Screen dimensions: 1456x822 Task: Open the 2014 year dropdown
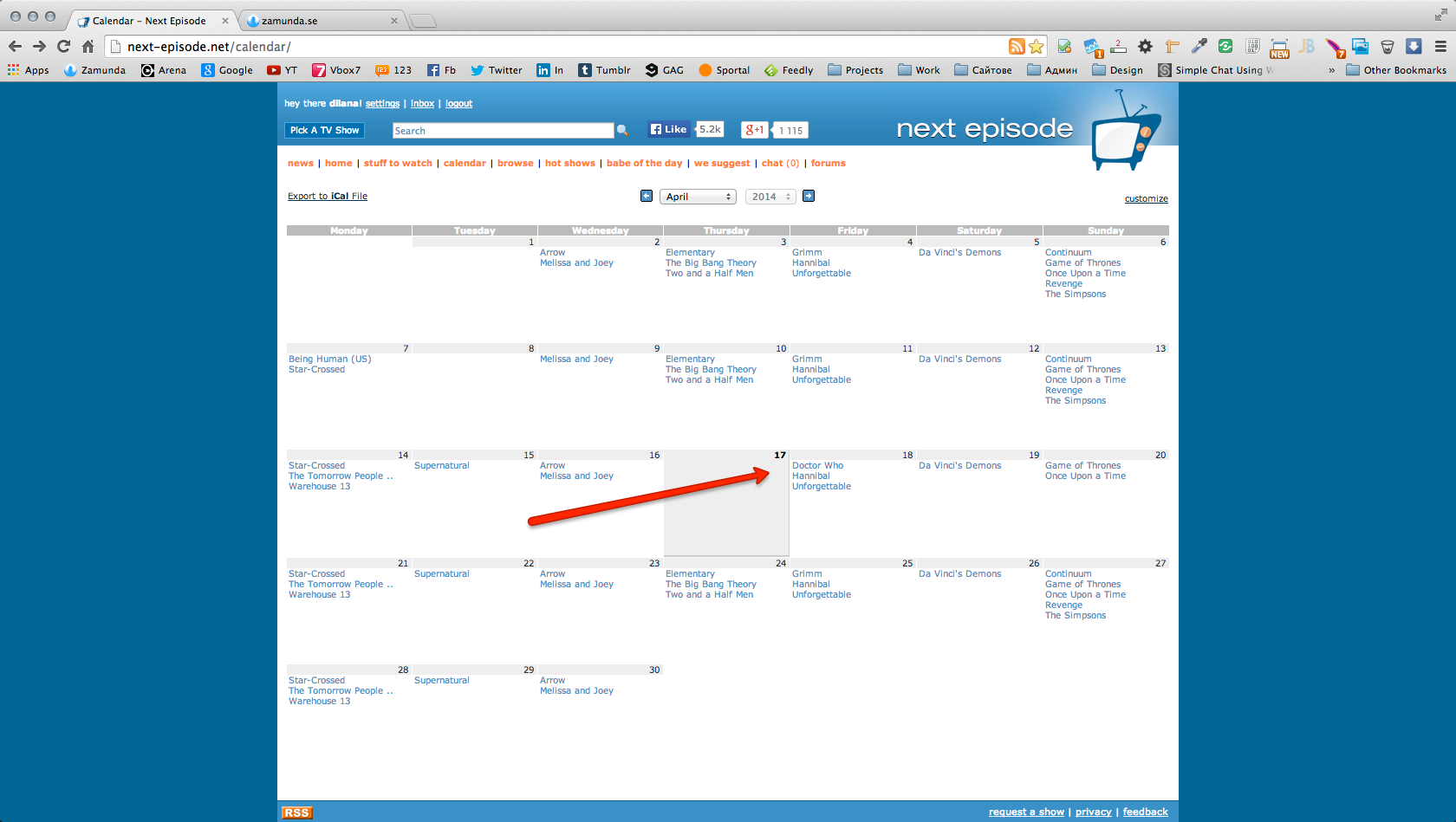pos(770,197)
